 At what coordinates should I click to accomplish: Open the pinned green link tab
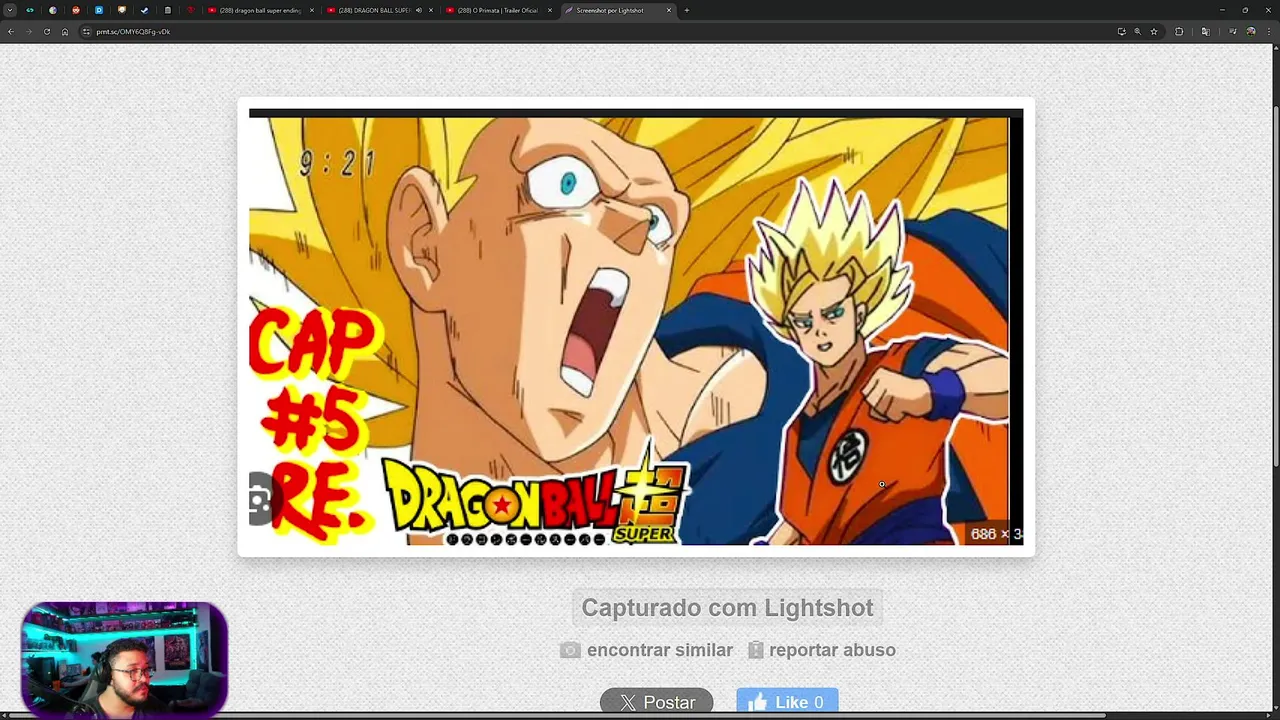(x=29, y=10)
